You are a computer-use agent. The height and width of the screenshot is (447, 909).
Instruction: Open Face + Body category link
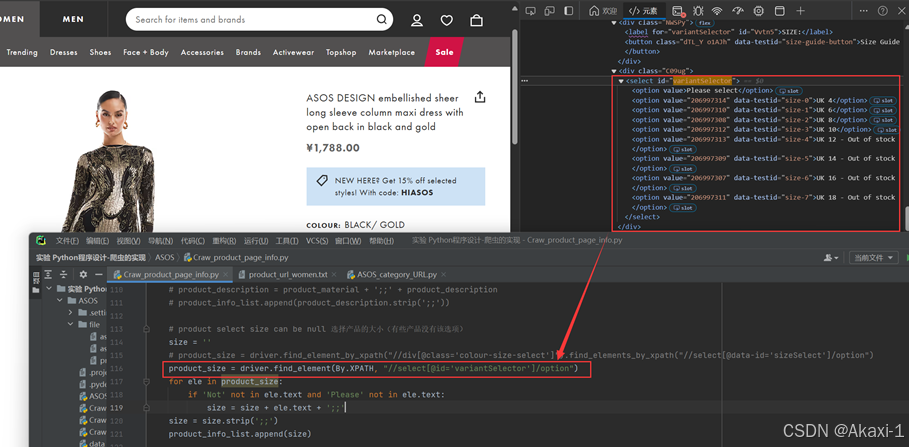[146, 52]
